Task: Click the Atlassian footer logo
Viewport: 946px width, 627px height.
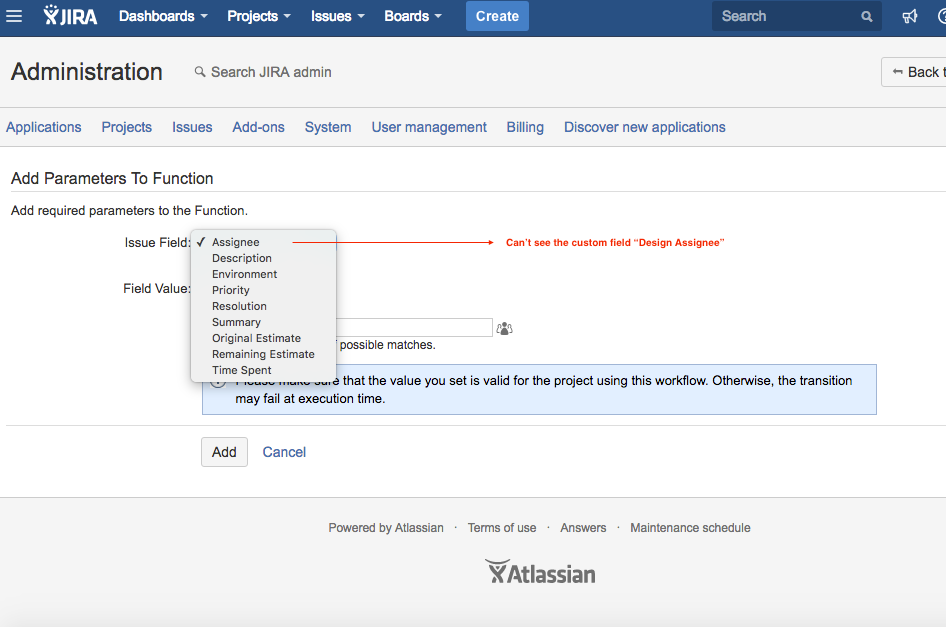Action: (540, 572)
